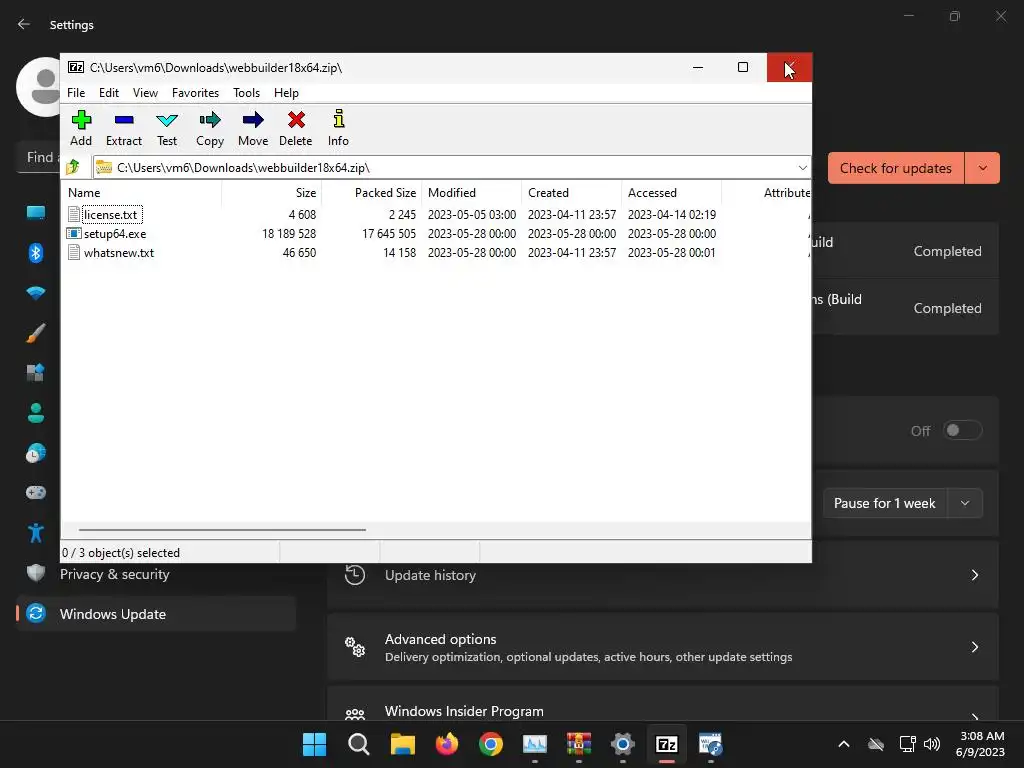Select the whatsnew.txt file

[118, 253]
